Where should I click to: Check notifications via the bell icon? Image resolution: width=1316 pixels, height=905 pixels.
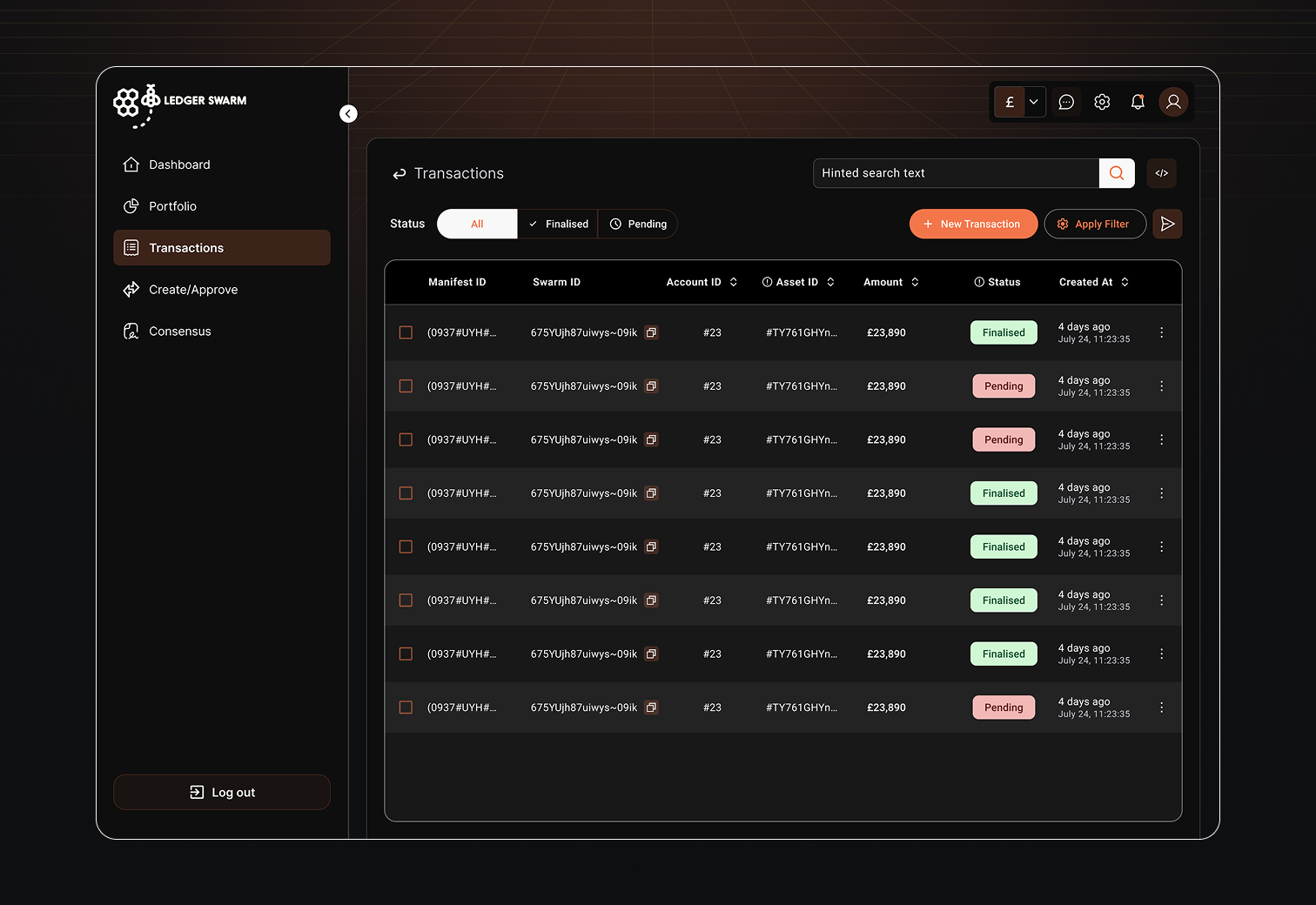click(1138, 102)
